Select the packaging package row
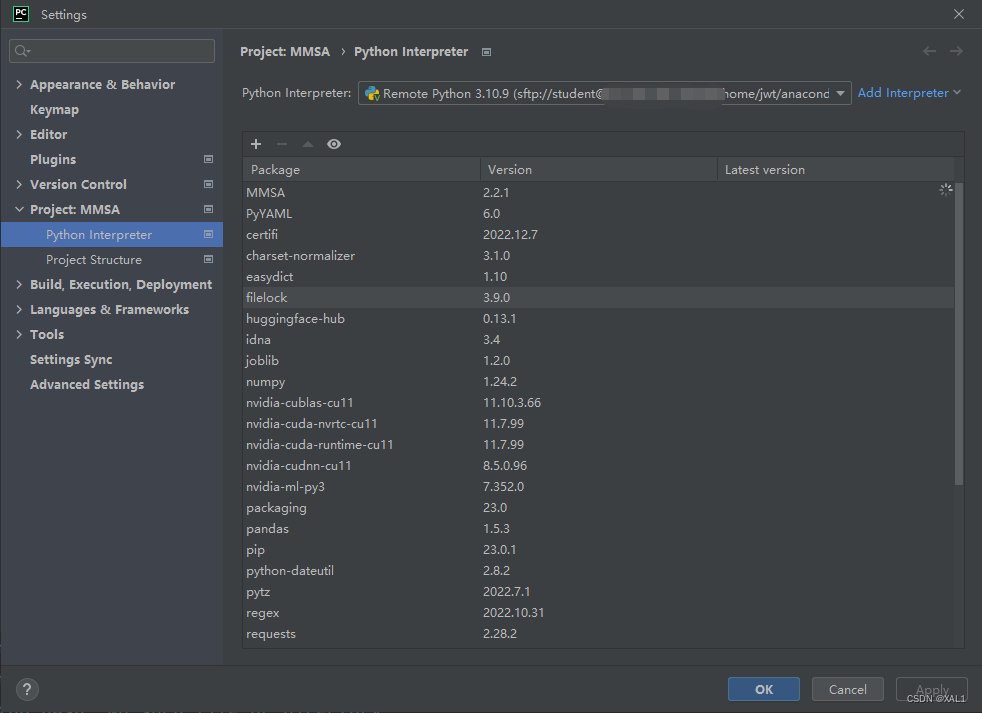Screen dimensions: 982x713 598,507
